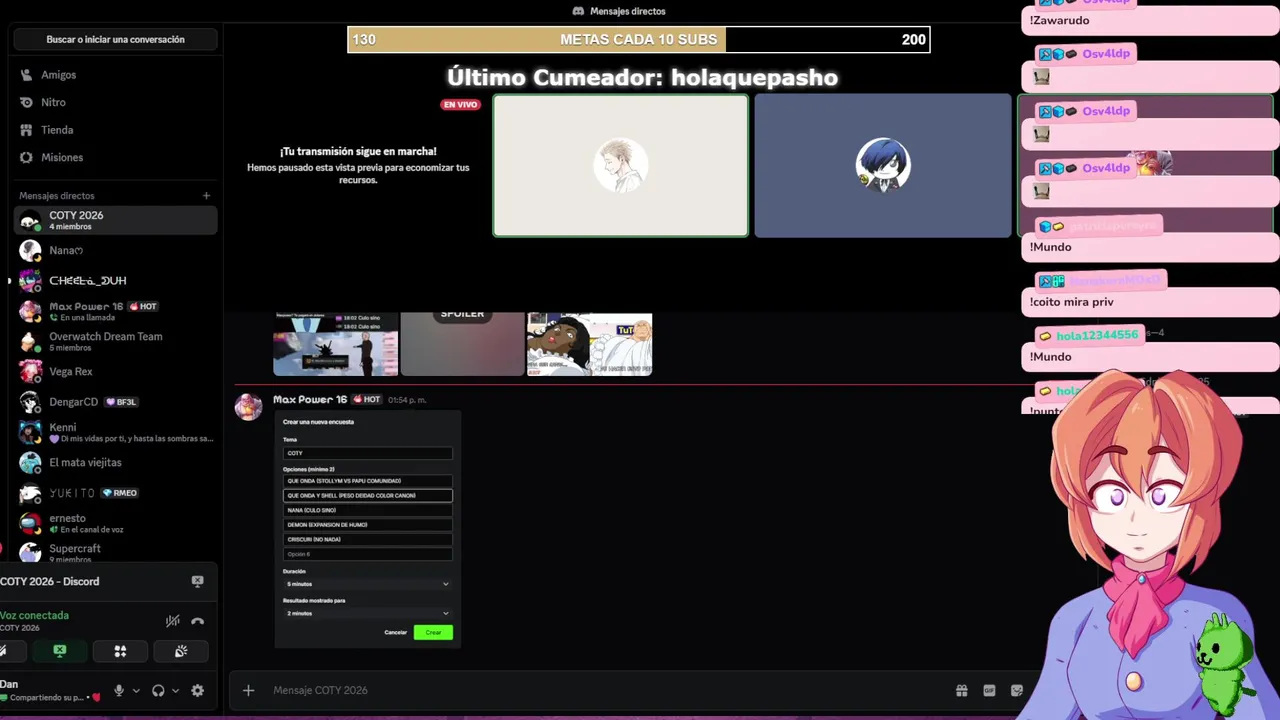Deafen audio with the headphones icon
This screenshot has height=720, width=1280.
[158, 690]
